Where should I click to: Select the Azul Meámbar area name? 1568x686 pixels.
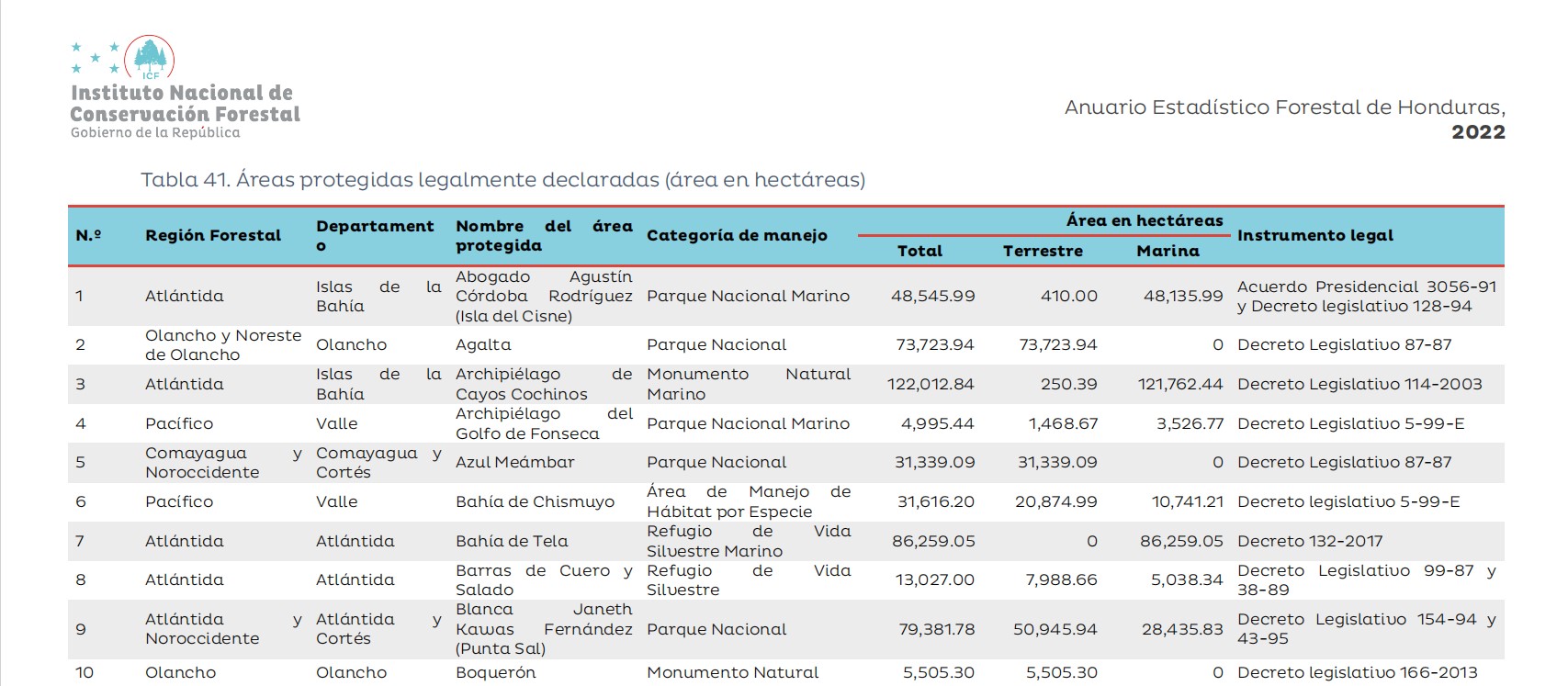[514, 463]
